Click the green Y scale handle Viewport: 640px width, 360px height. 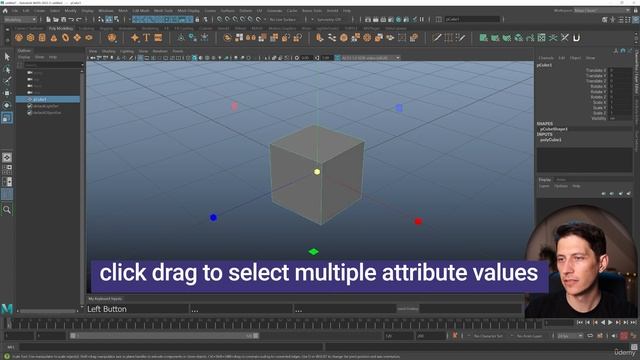click(313, 252)
